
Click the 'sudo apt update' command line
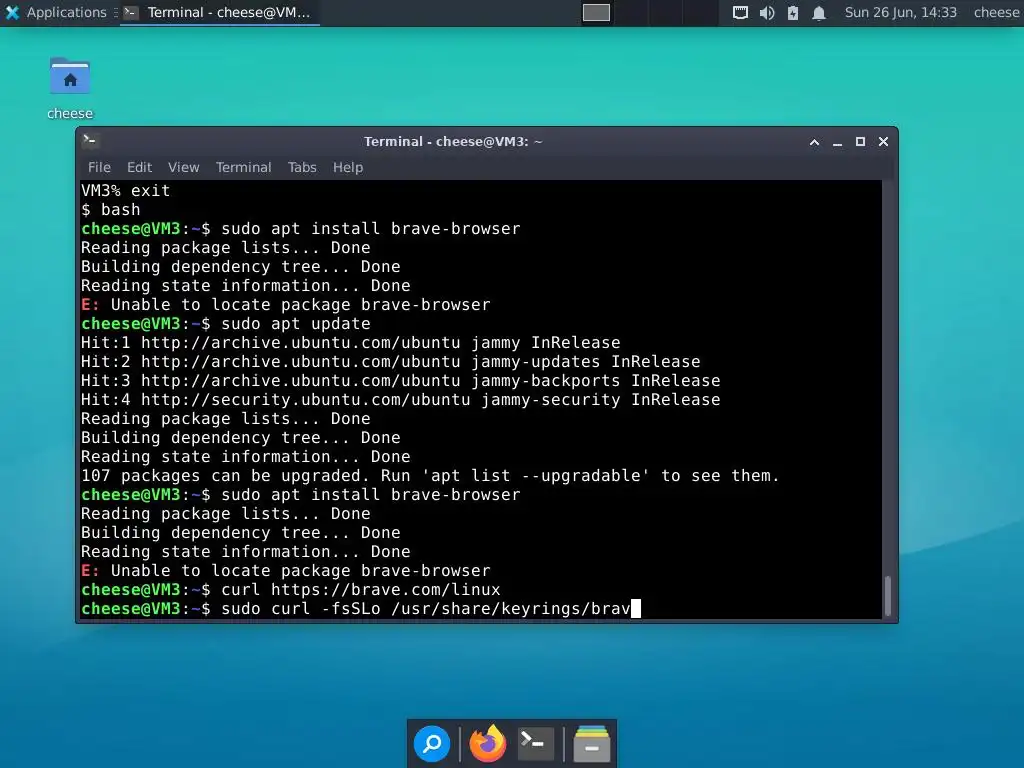click(226, 323)
